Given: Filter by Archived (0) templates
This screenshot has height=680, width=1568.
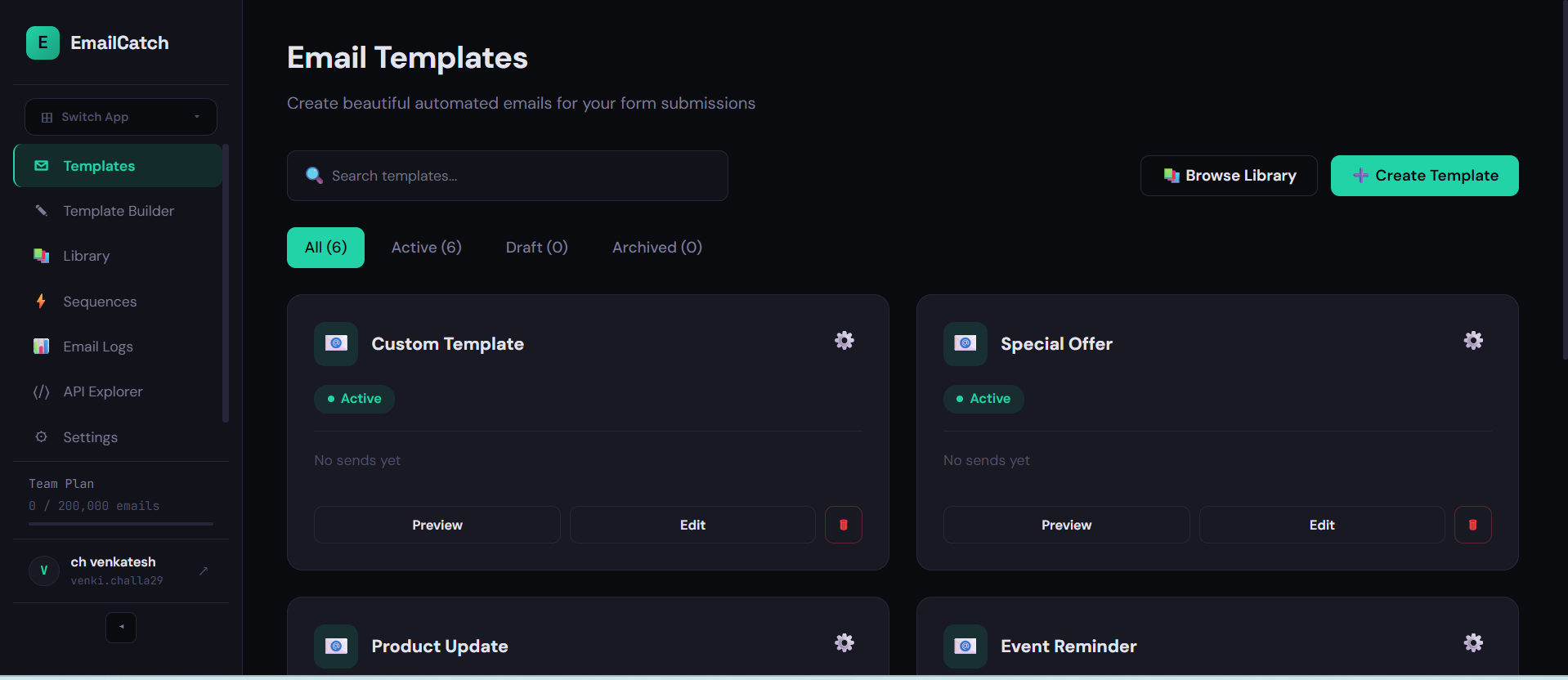Looking at the screenshot, I should pyautogui.click(x=656, y=248).
